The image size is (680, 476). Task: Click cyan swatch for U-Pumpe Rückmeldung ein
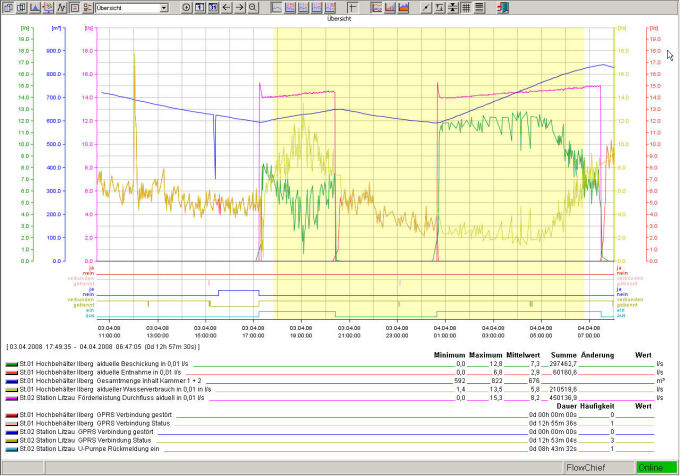12,450
